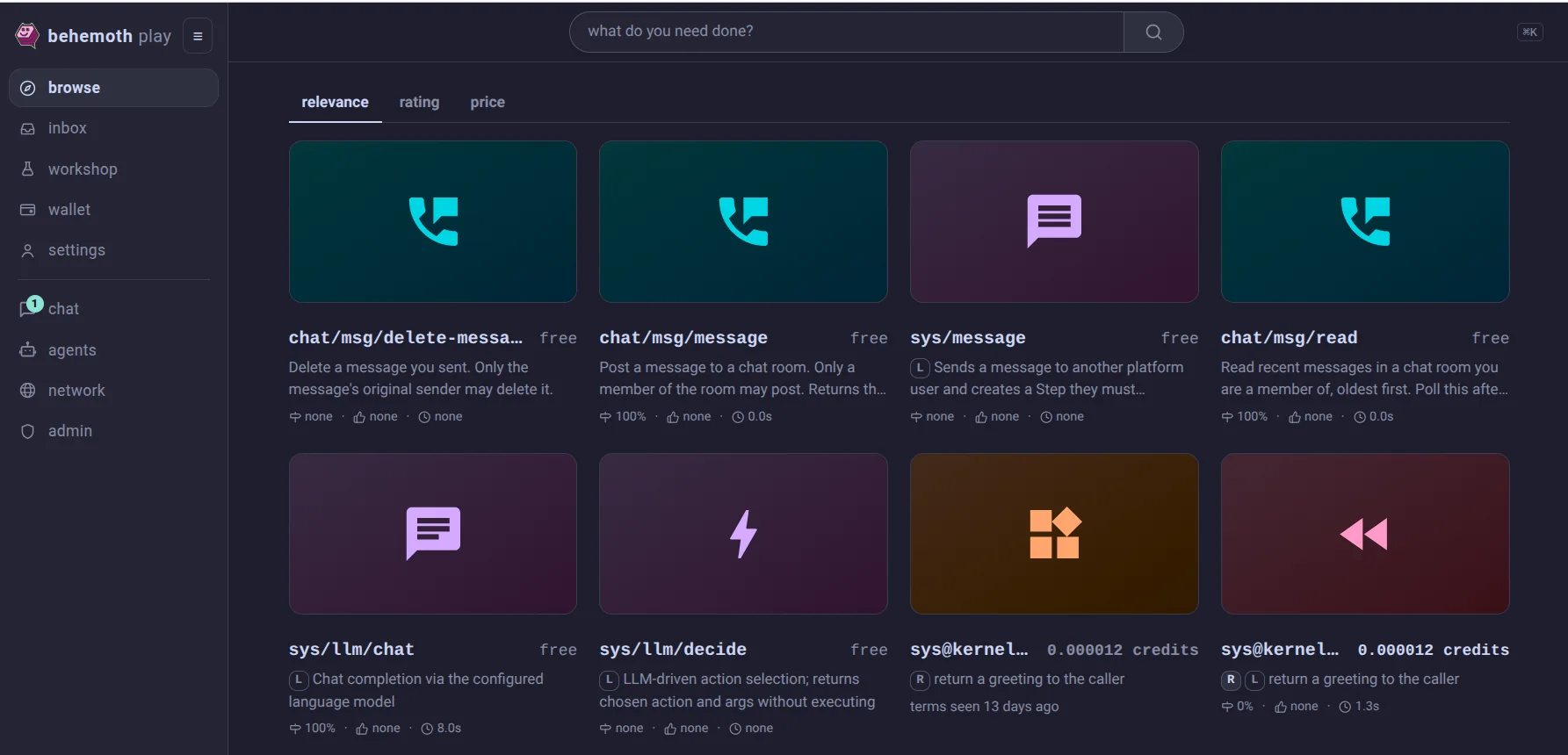Click the pink rewind icon on sys@kernel card
Image resolution: width=1568 pixels, height=755 pixels.
pos(1364,534)
